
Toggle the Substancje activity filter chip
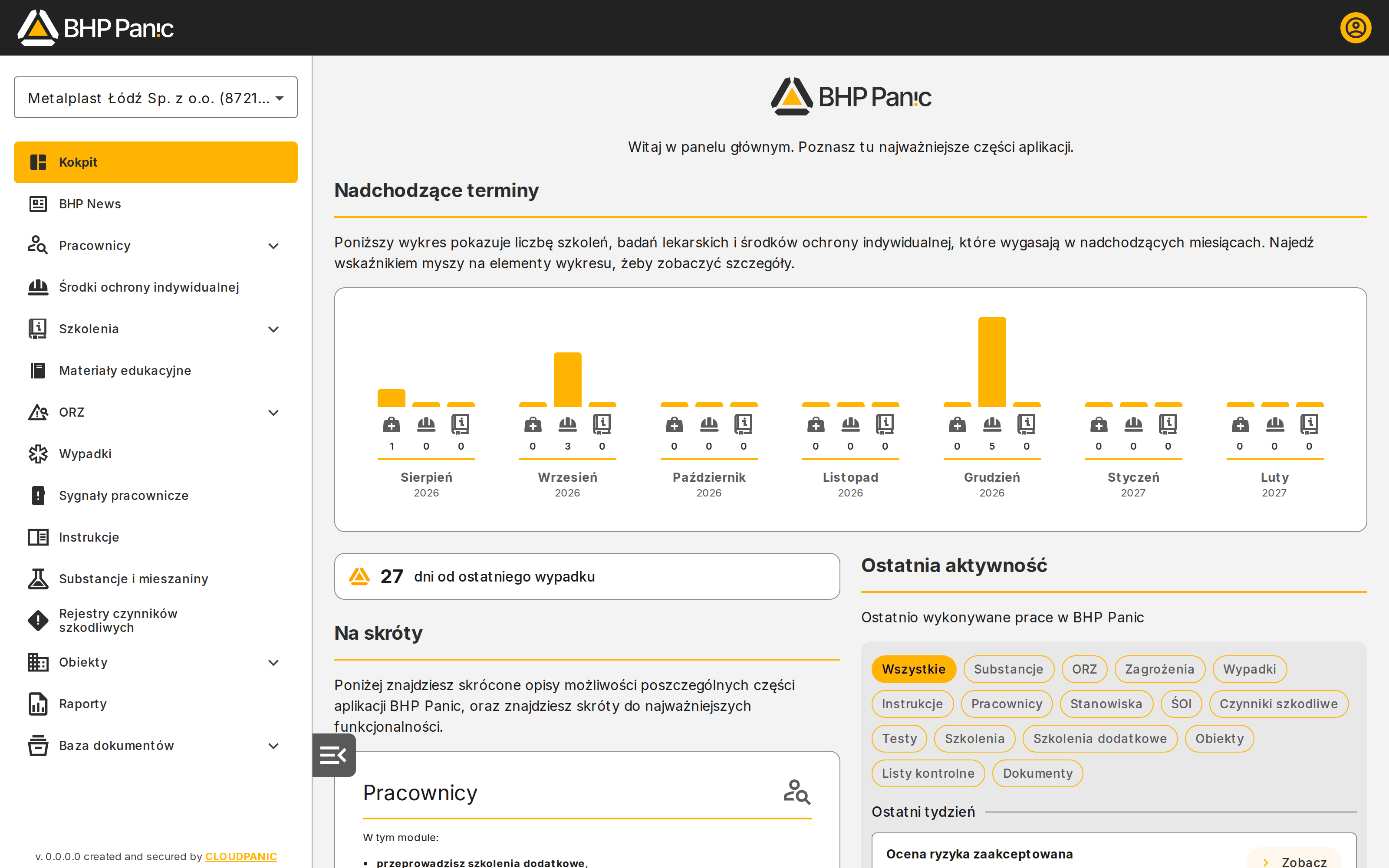pyautogui.click(x=1008, y=669)
